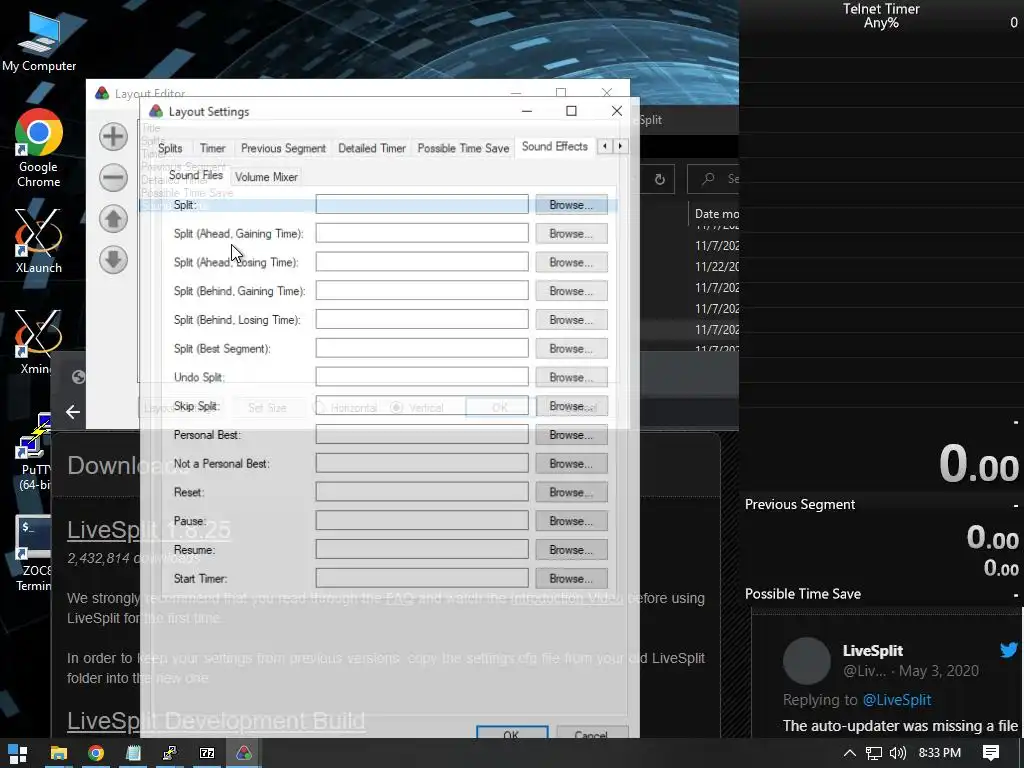Select the Sound Effects tab

[x=554, y=147]
